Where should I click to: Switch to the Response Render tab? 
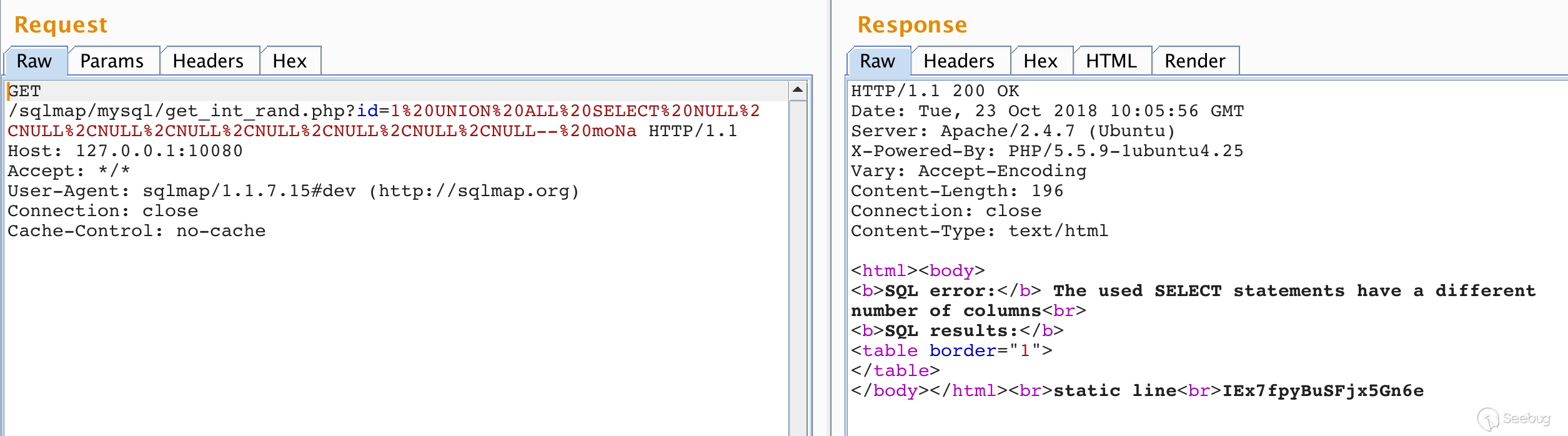point(1196,61)
